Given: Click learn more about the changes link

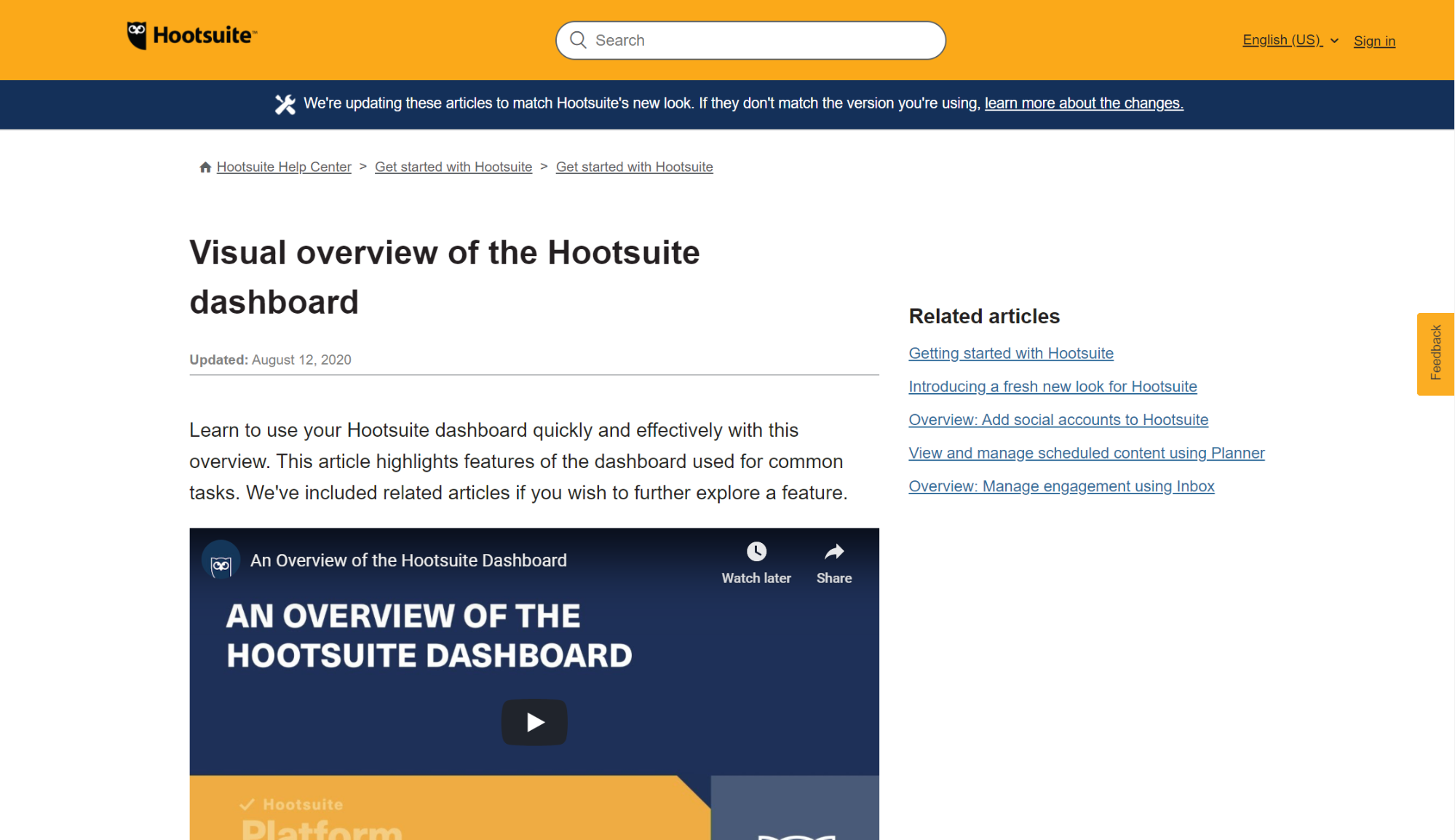Looking at the screenshot, I should tap(1083, 103).
